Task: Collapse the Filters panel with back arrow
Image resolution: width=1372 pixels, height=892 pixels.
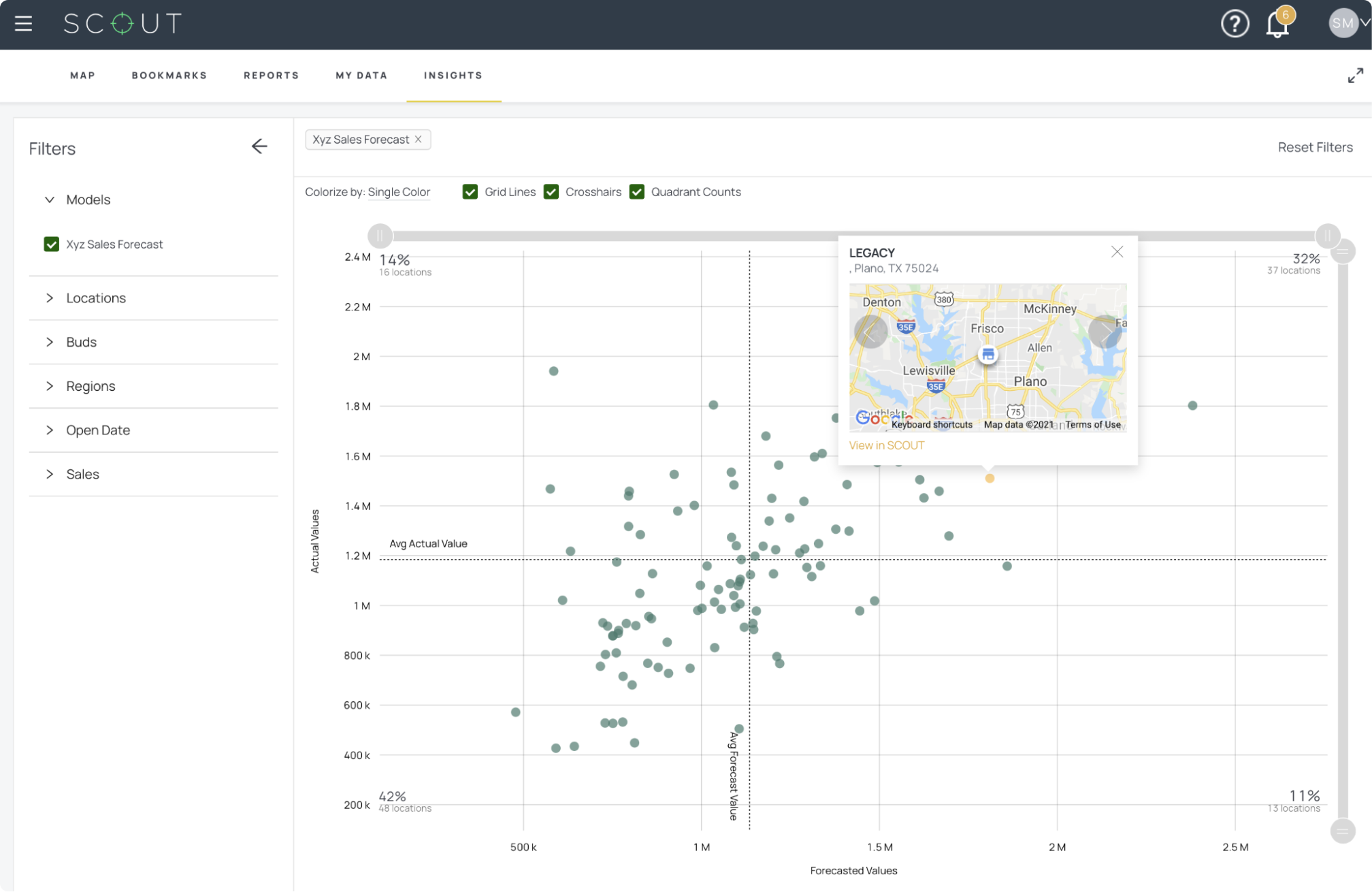Action: 259,146
